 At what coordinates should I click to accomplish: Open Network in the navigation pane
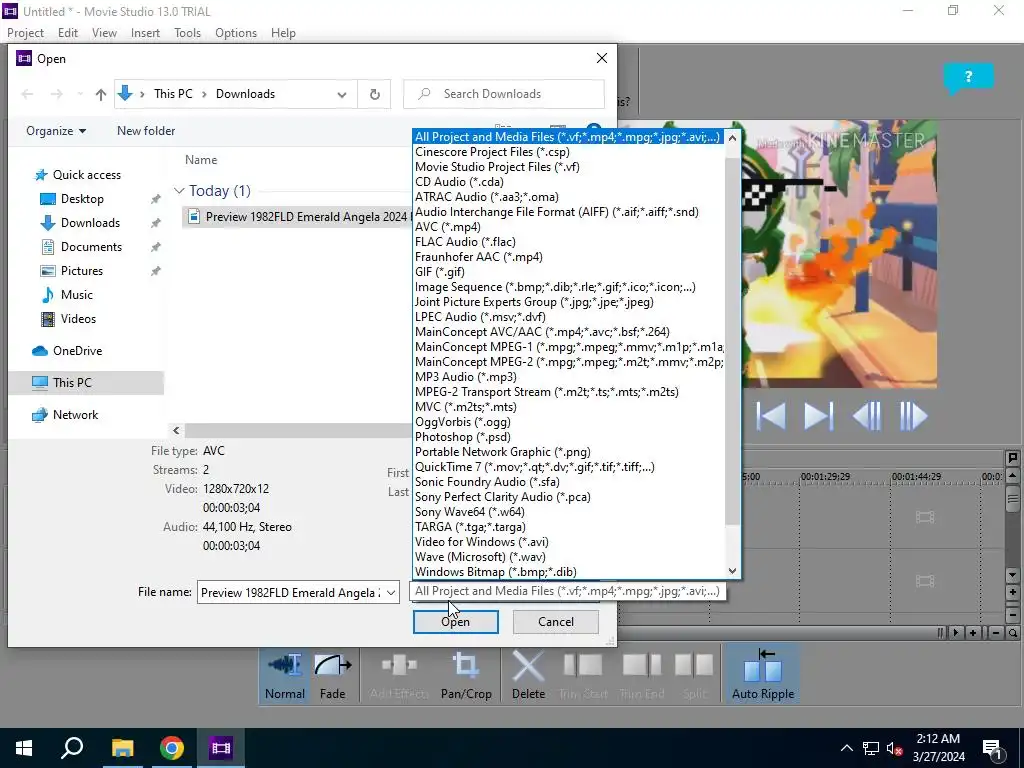(75, 415)
